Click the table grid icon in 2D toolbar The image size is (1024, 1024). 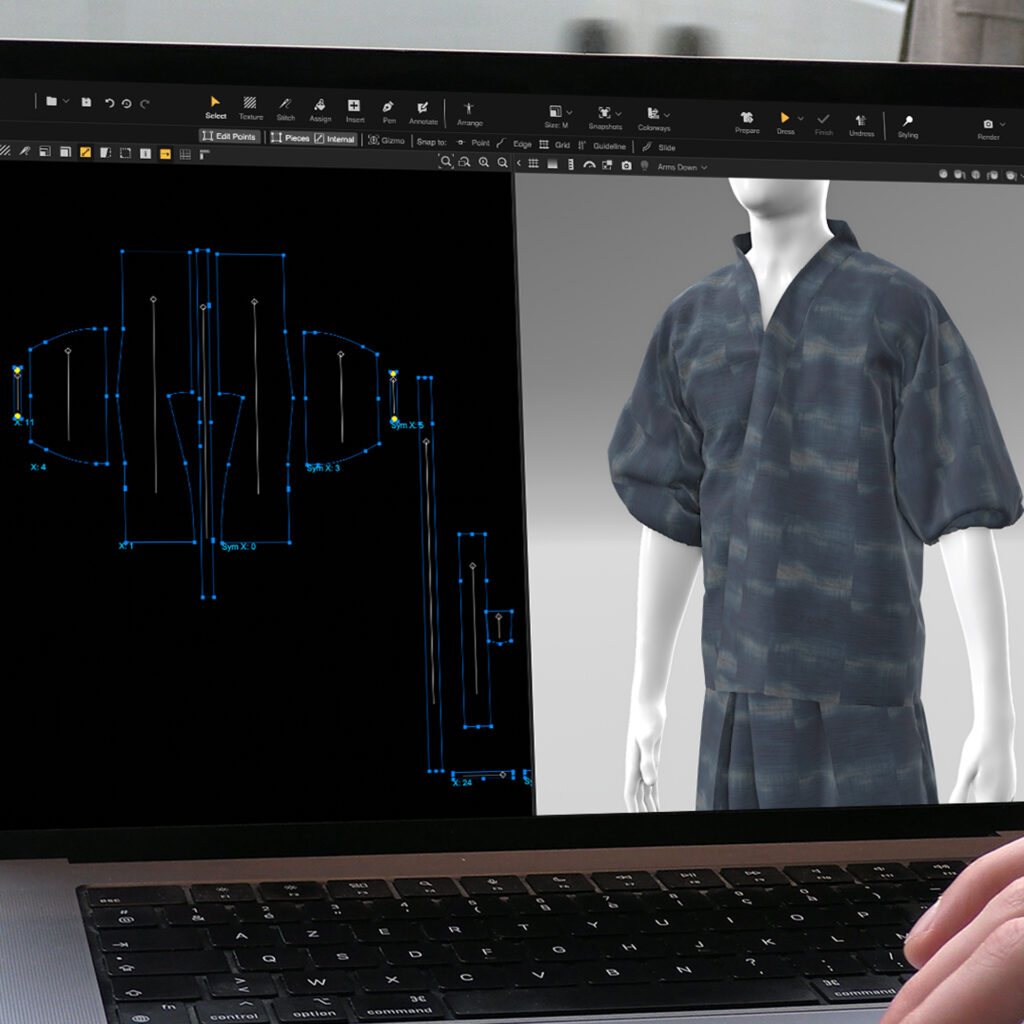coord(185,154)
